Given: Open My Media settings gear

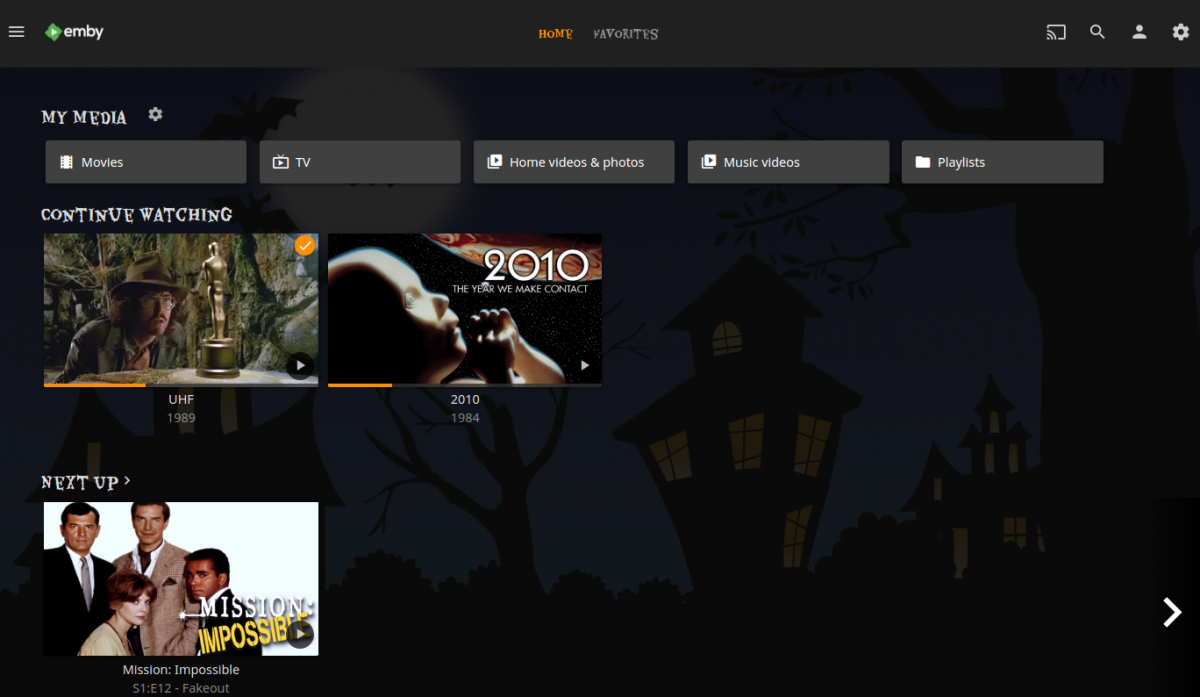Looking at the screenshot, I should pyautogui.click(x=155, y=114).
